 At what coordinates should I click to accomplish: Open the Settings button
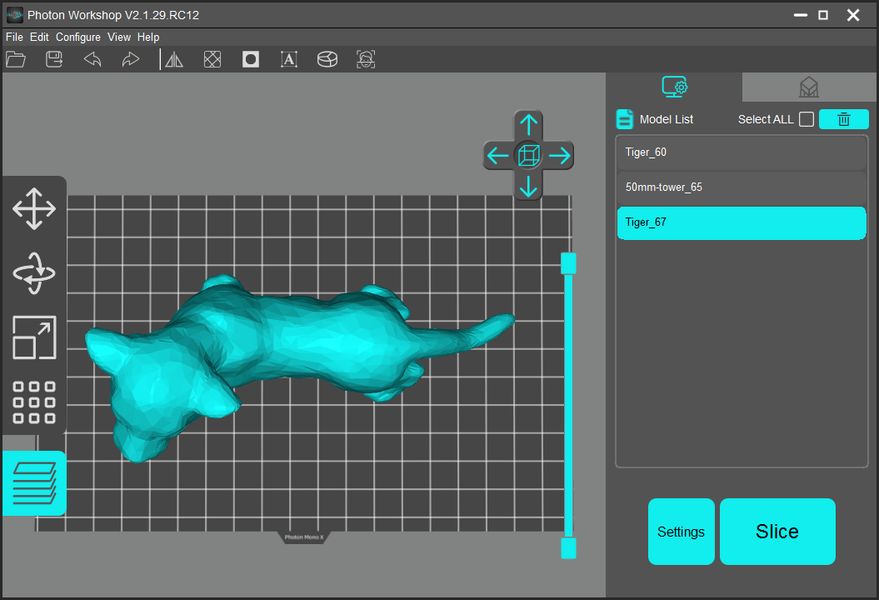(x=681, y=532)
